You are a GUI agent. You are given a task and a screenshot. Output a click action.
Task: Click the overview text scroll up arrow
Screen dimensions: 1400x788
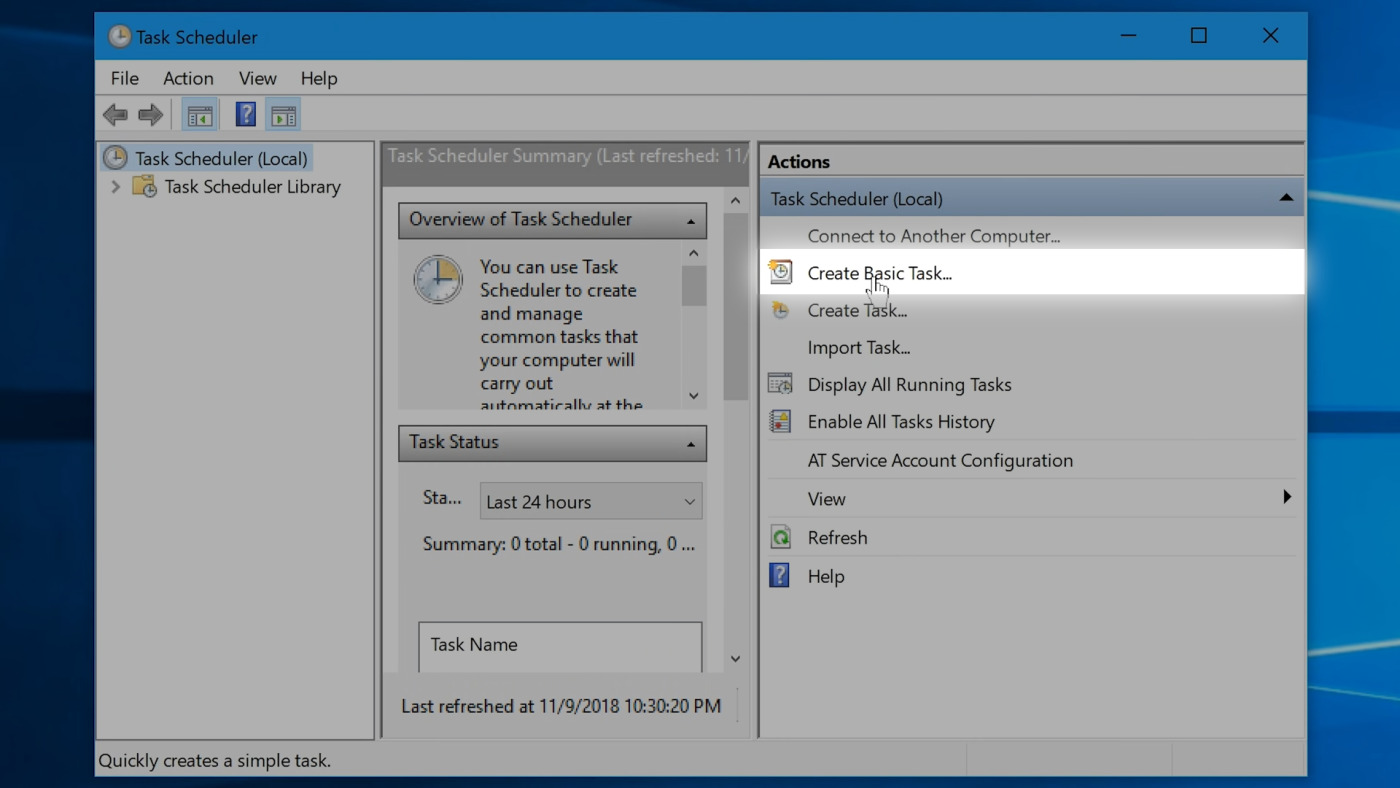(694, 253)
